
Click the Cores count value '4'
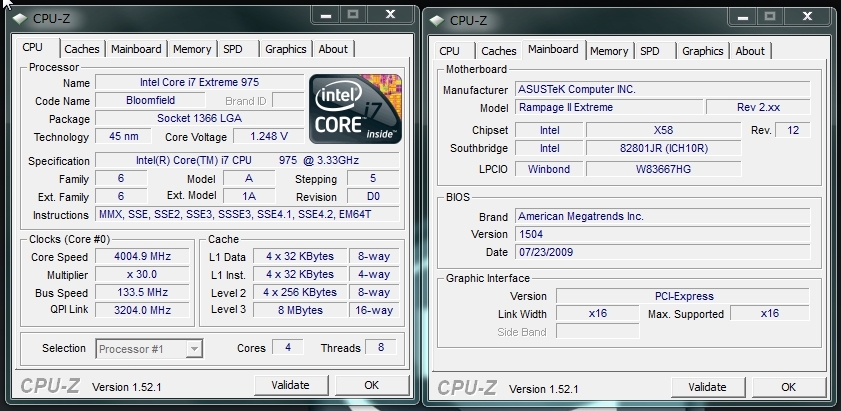tap(287, 347)
